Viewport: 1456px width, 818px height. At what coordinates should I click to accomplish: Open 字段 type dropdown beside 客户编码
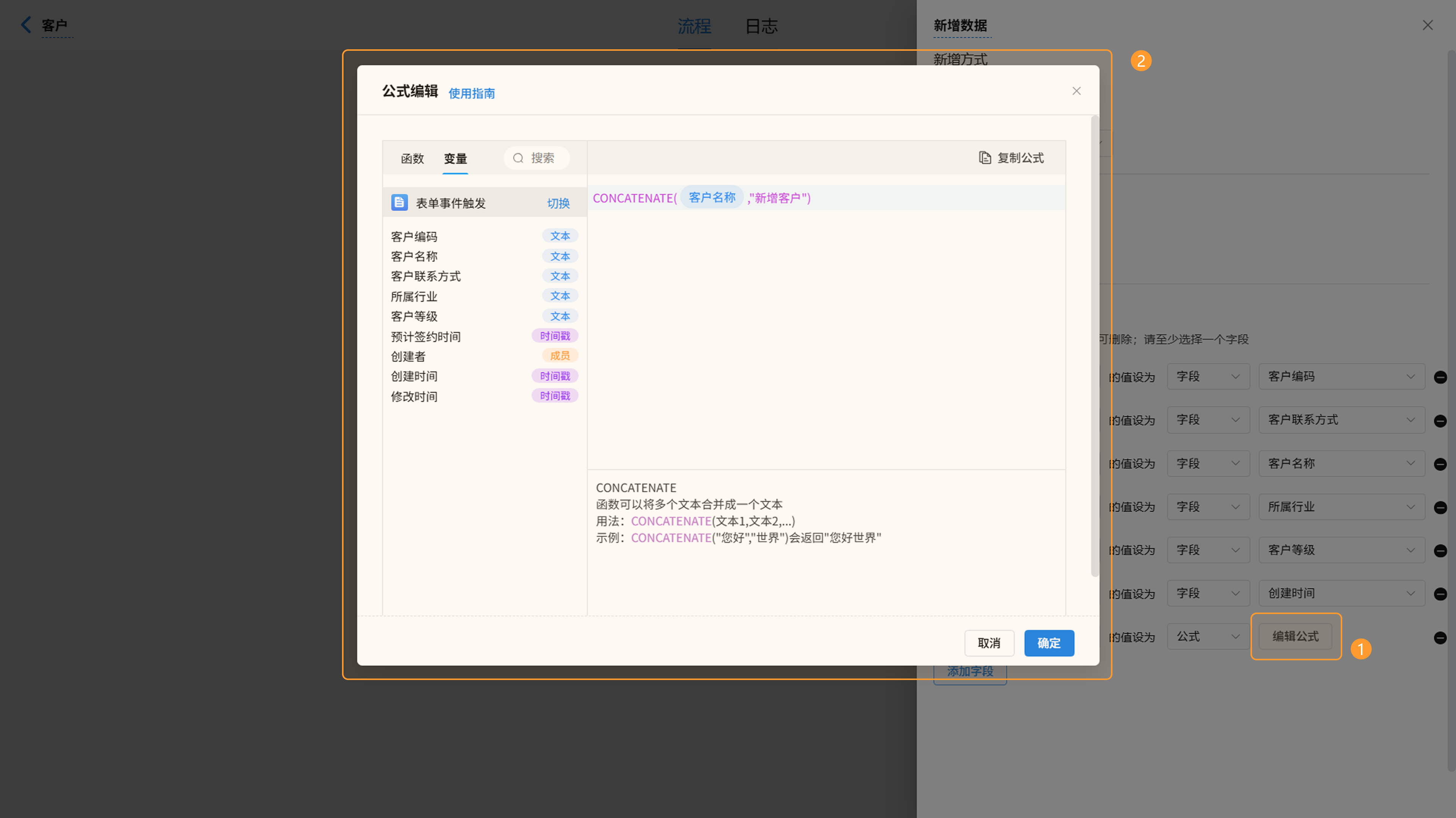tap(1208, 376)
